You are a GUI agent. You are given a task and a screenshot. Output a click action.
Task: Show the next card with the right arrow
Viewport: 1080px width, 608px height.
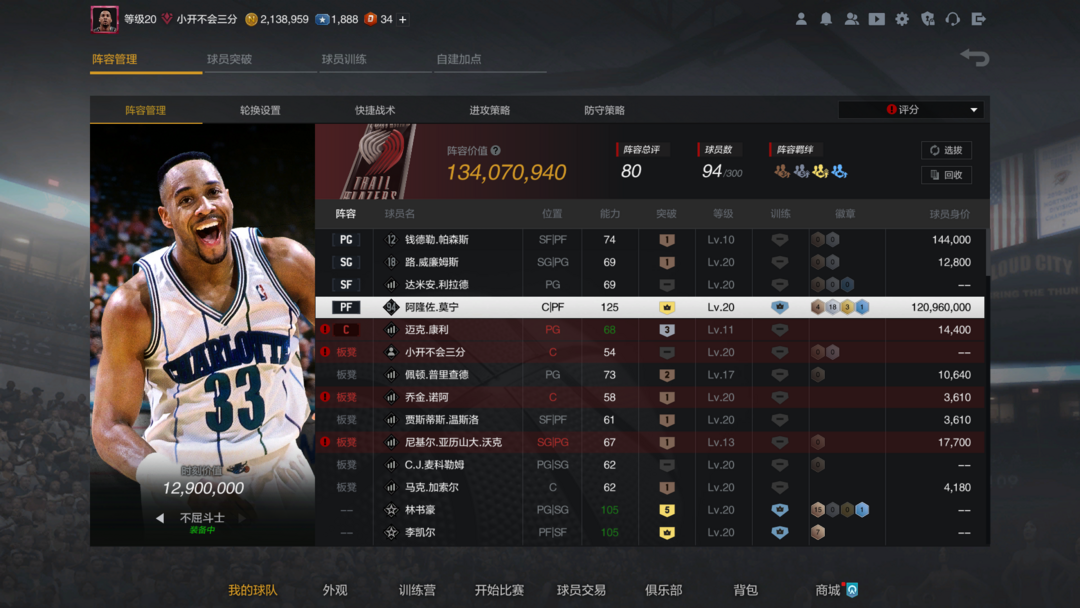pyautogui.click(x=242, y=518)
